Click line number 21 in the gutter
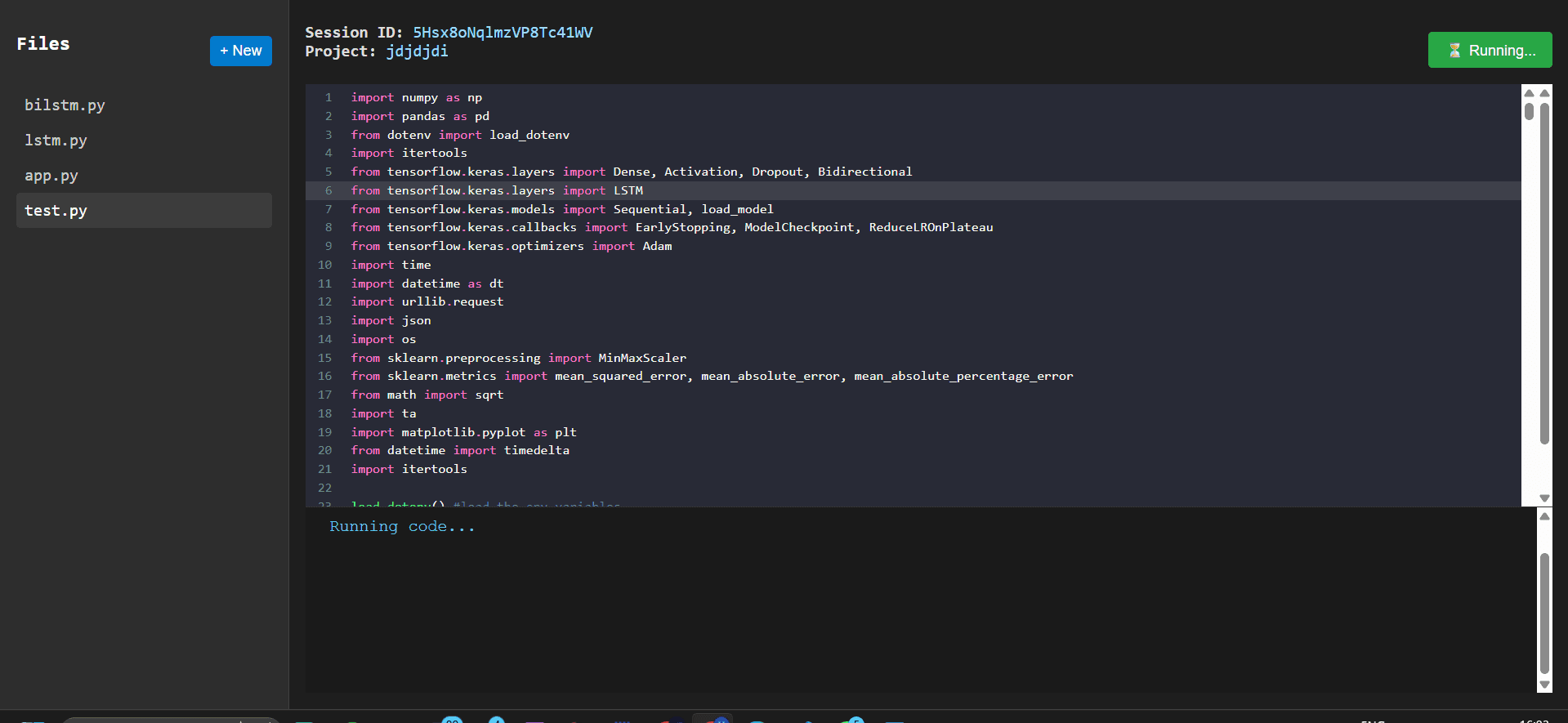This screenshot has height=723, width=1568. [324, 469]
